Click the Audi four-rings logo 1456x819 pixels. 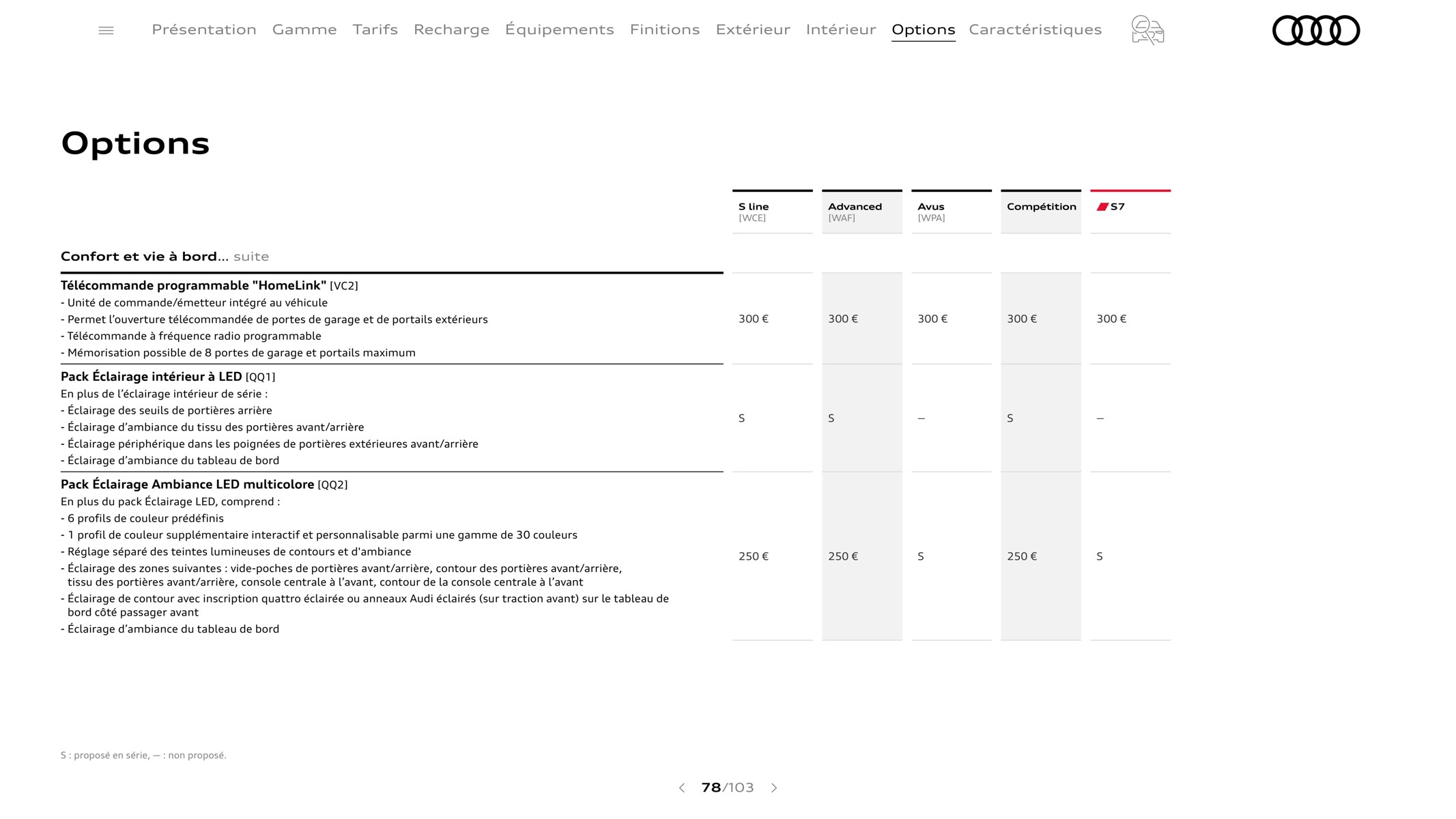pyautogui.click(x=1316, y=31)
